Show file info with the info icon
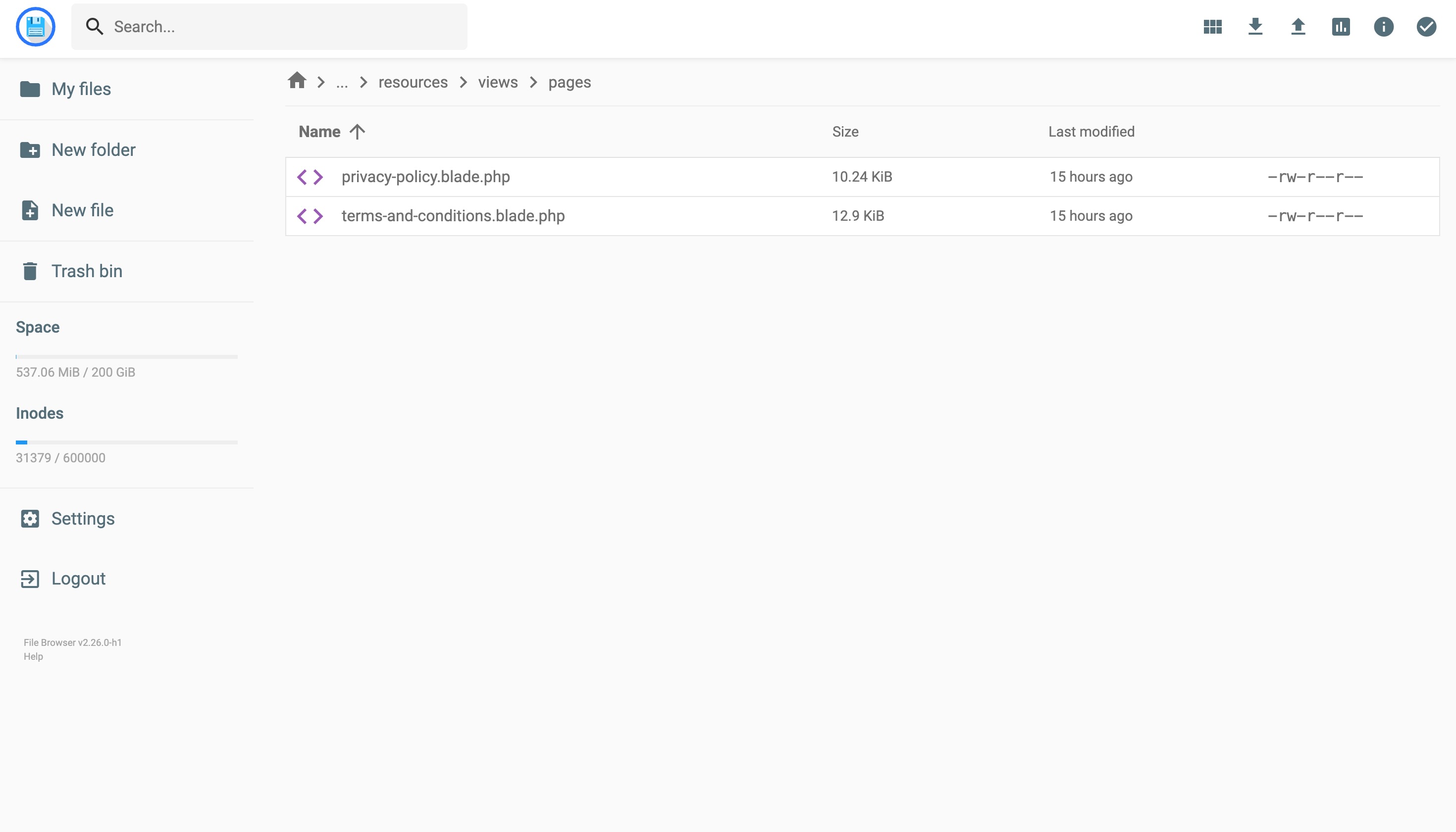Screen dimensions: 1456x832 pyautogui.click(x=1384, y=27)
